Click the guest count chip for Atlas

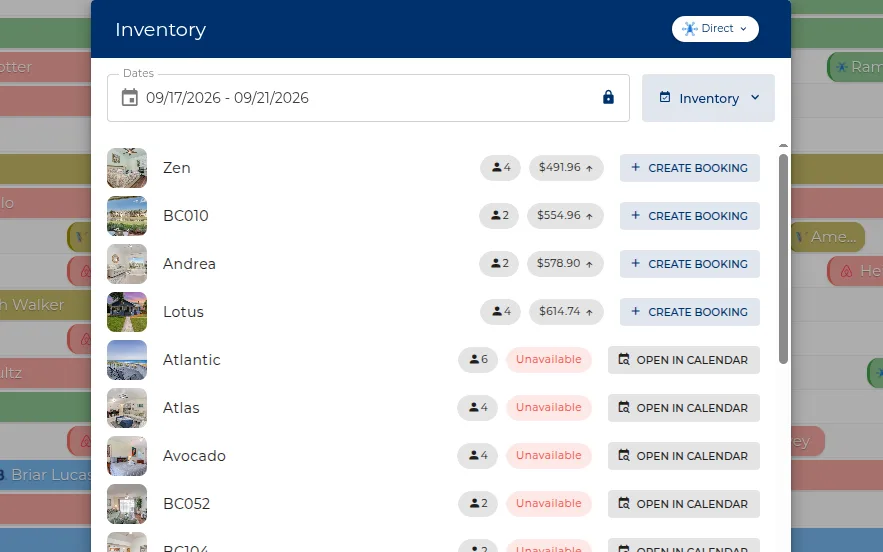(478, 408)
